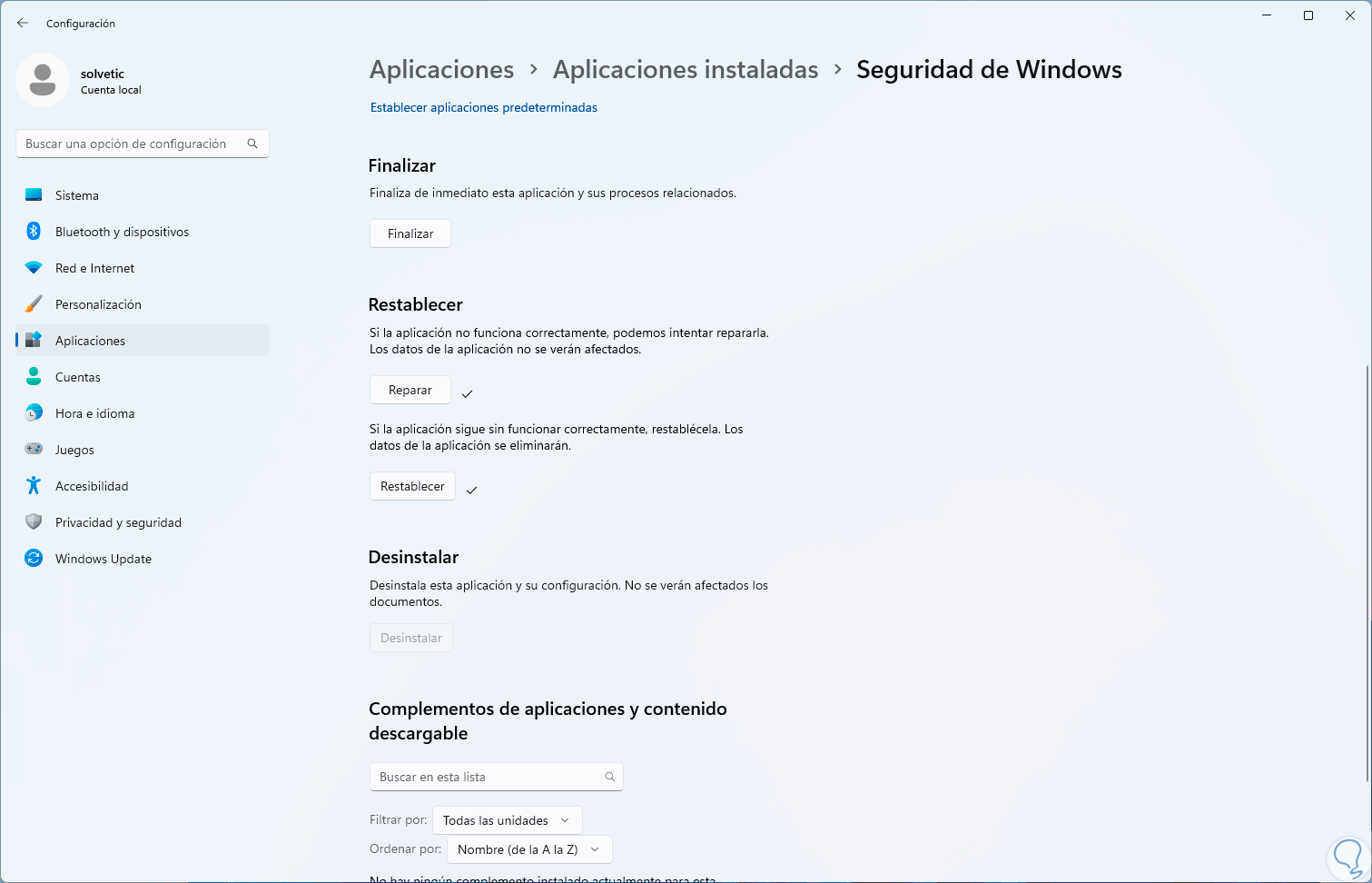This screenshot has height=883, width=1372.
Task: Click the Aplicaciones icon in sidebar
Action: point(34,341)
